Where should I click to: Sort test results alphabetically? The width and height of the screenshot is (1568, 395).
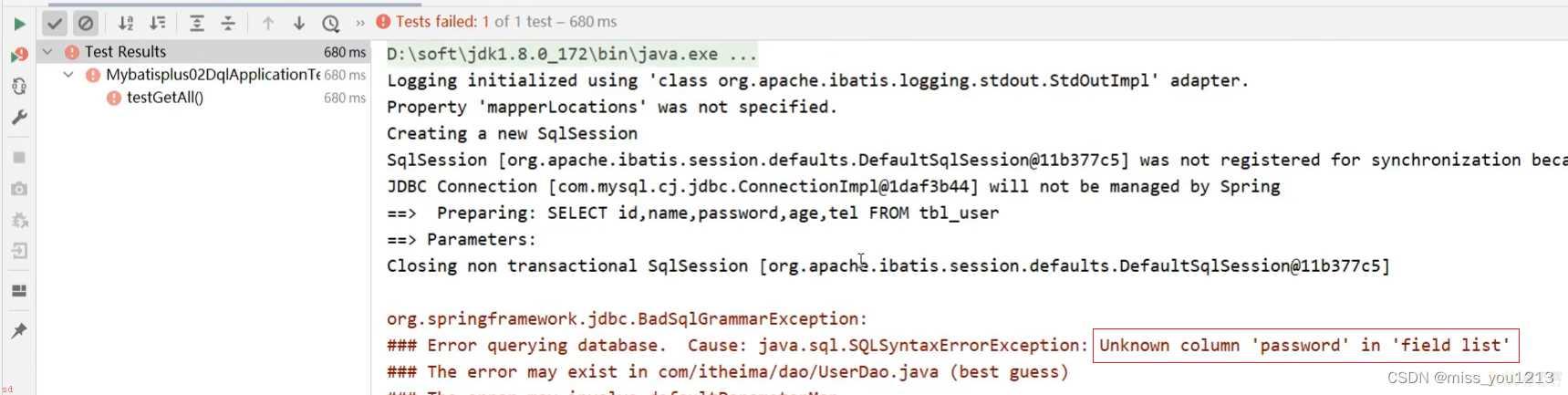127,23
